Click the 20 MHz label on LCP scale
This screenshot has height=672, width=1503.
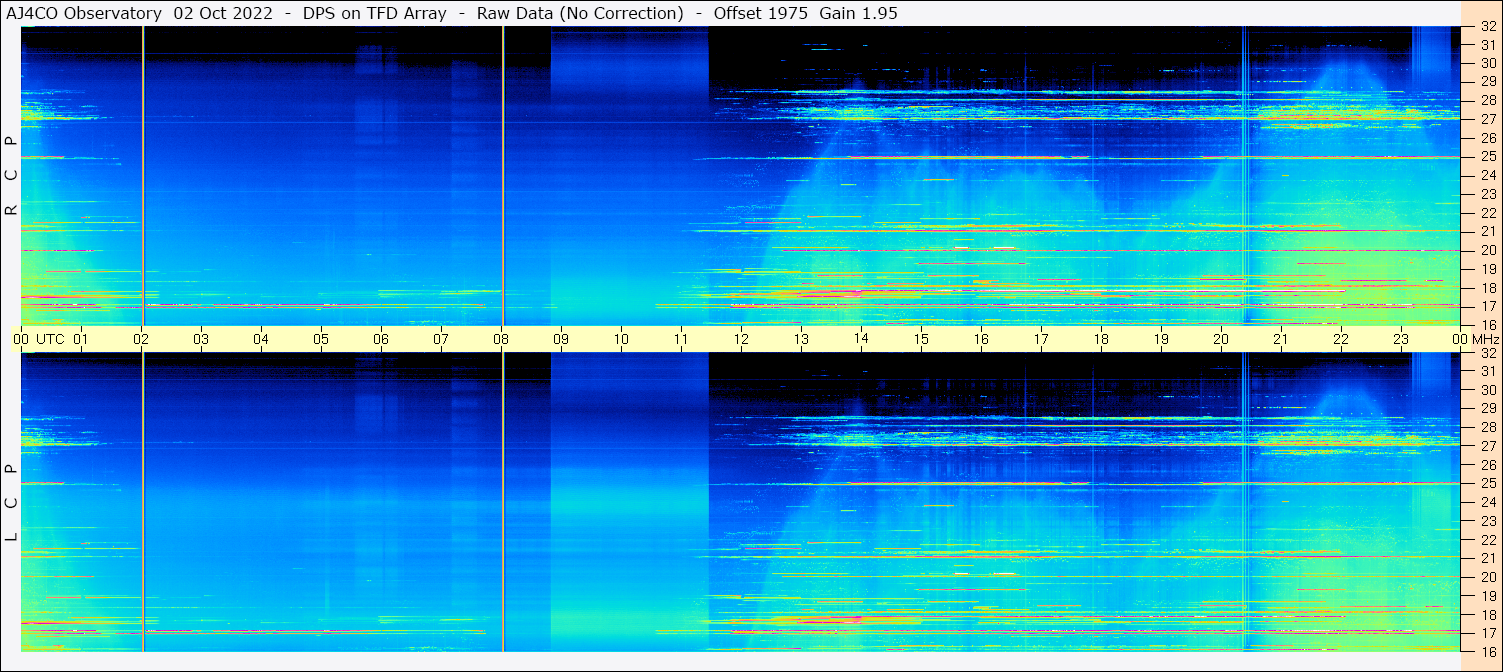pos(1487,577)
